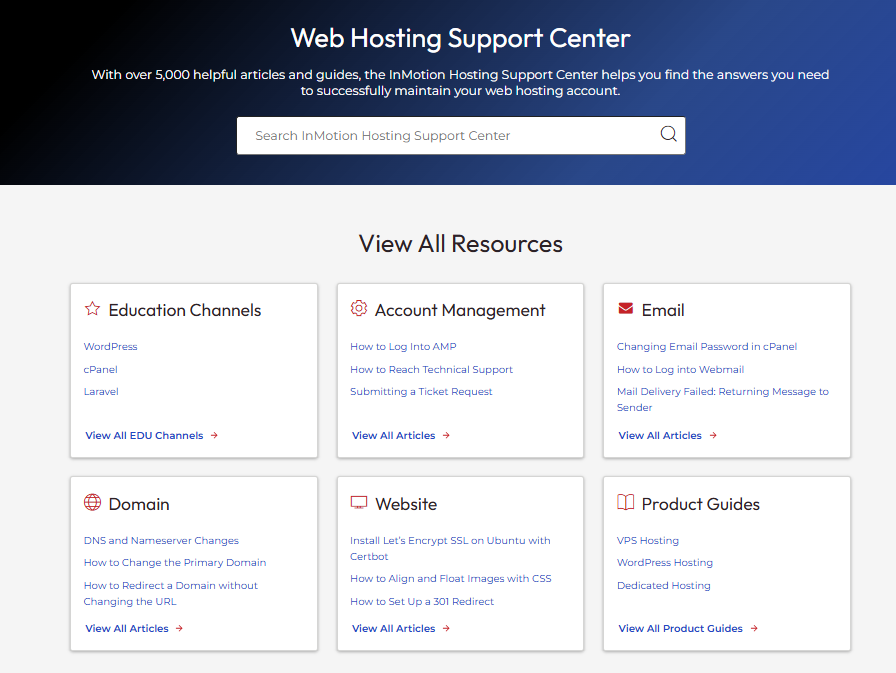
Task: Open the Dedicated Hosting product guide
Action: coord(664,585)
